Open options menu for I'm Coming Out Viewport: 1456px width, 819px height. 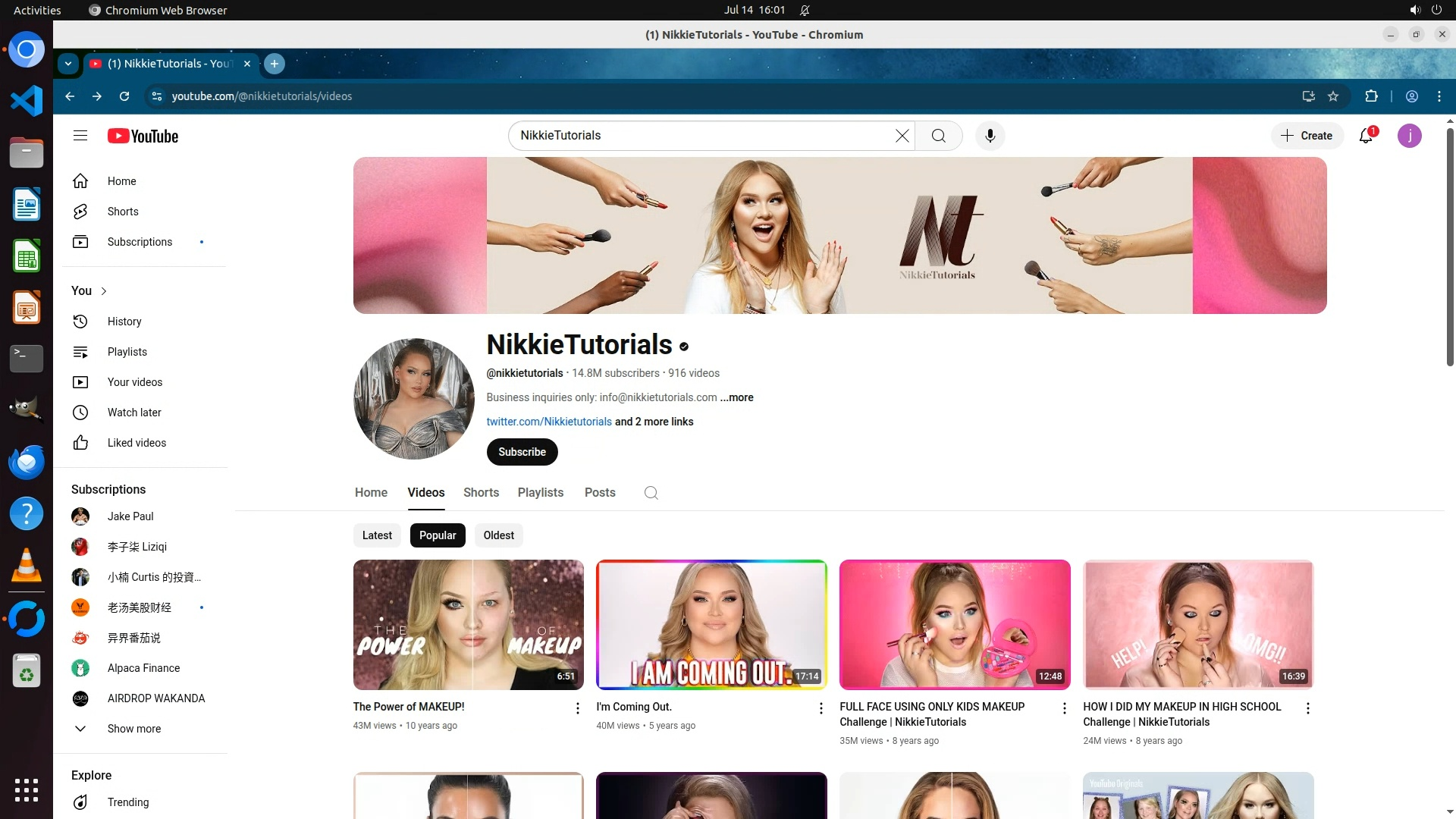821,708
